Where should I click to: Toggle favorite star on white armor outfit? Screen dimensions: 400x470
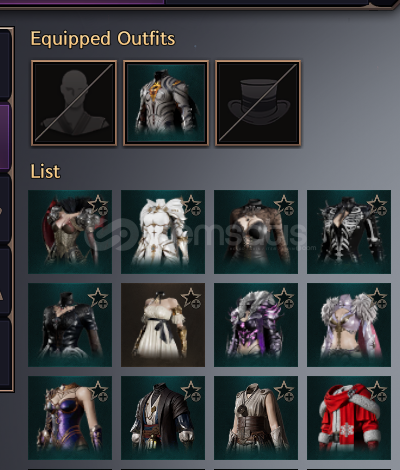[x=192, y=205]
